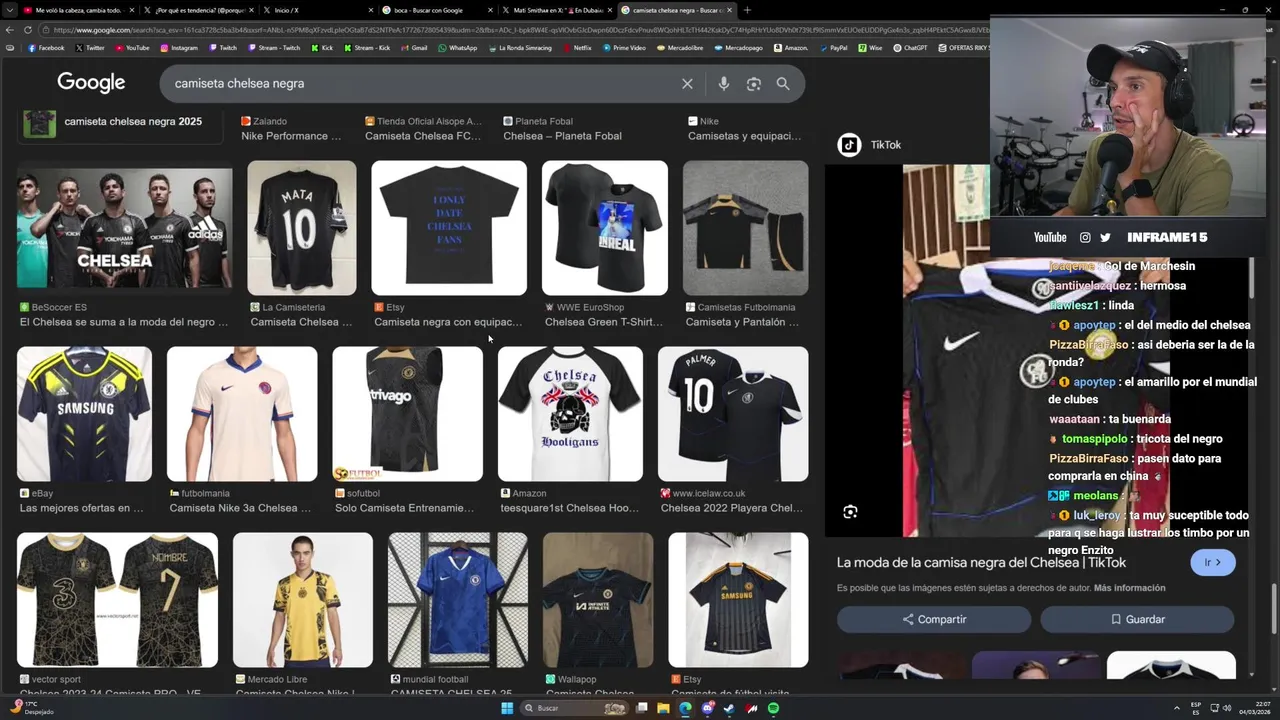This screenshot has height=720, width=1280.
Task: Open eBay Samsung yellow-black jersey thumbnail
Action: [85, 414]
